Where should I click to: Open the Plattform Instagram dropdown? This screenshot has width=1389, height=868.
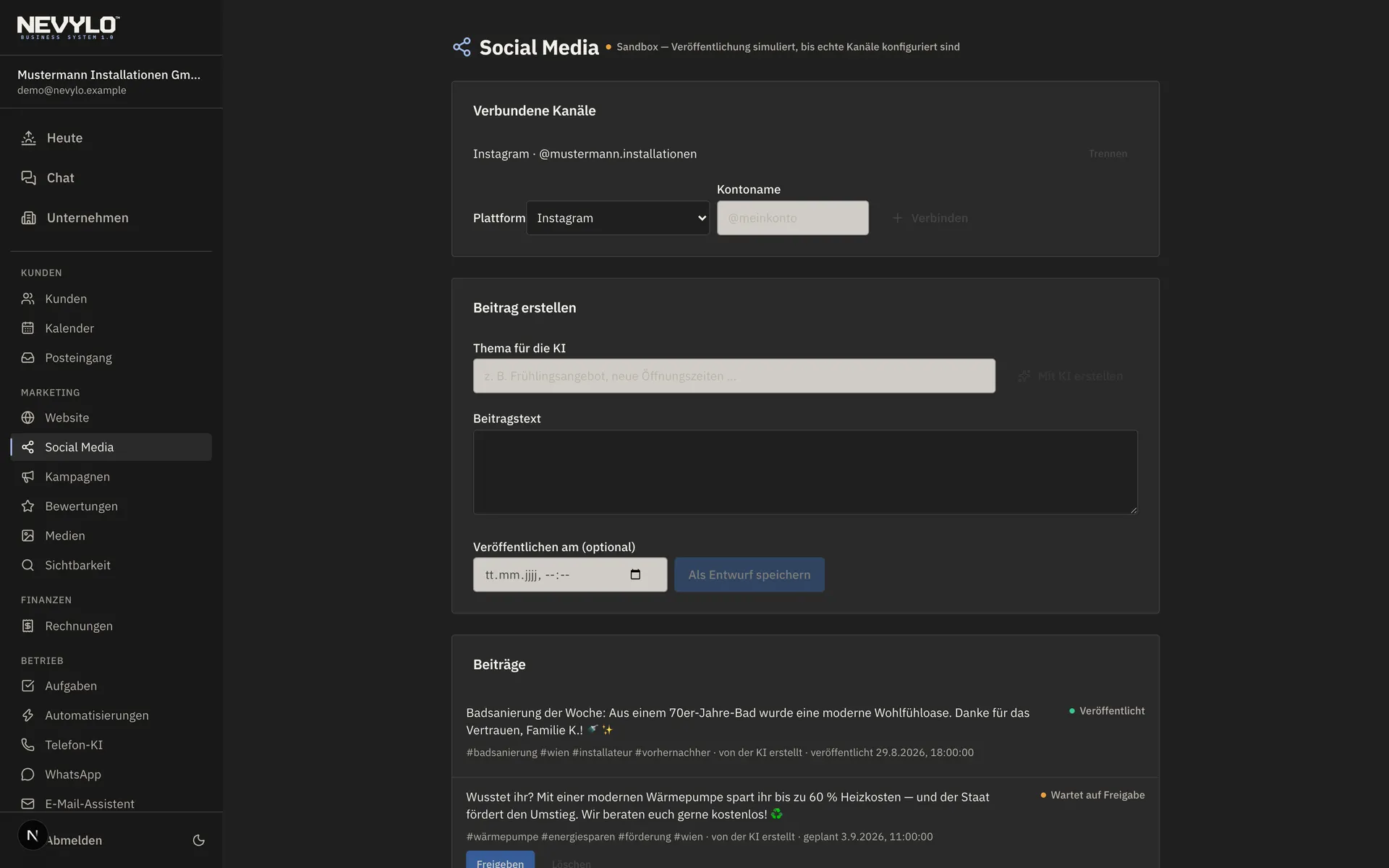(618, 218)
